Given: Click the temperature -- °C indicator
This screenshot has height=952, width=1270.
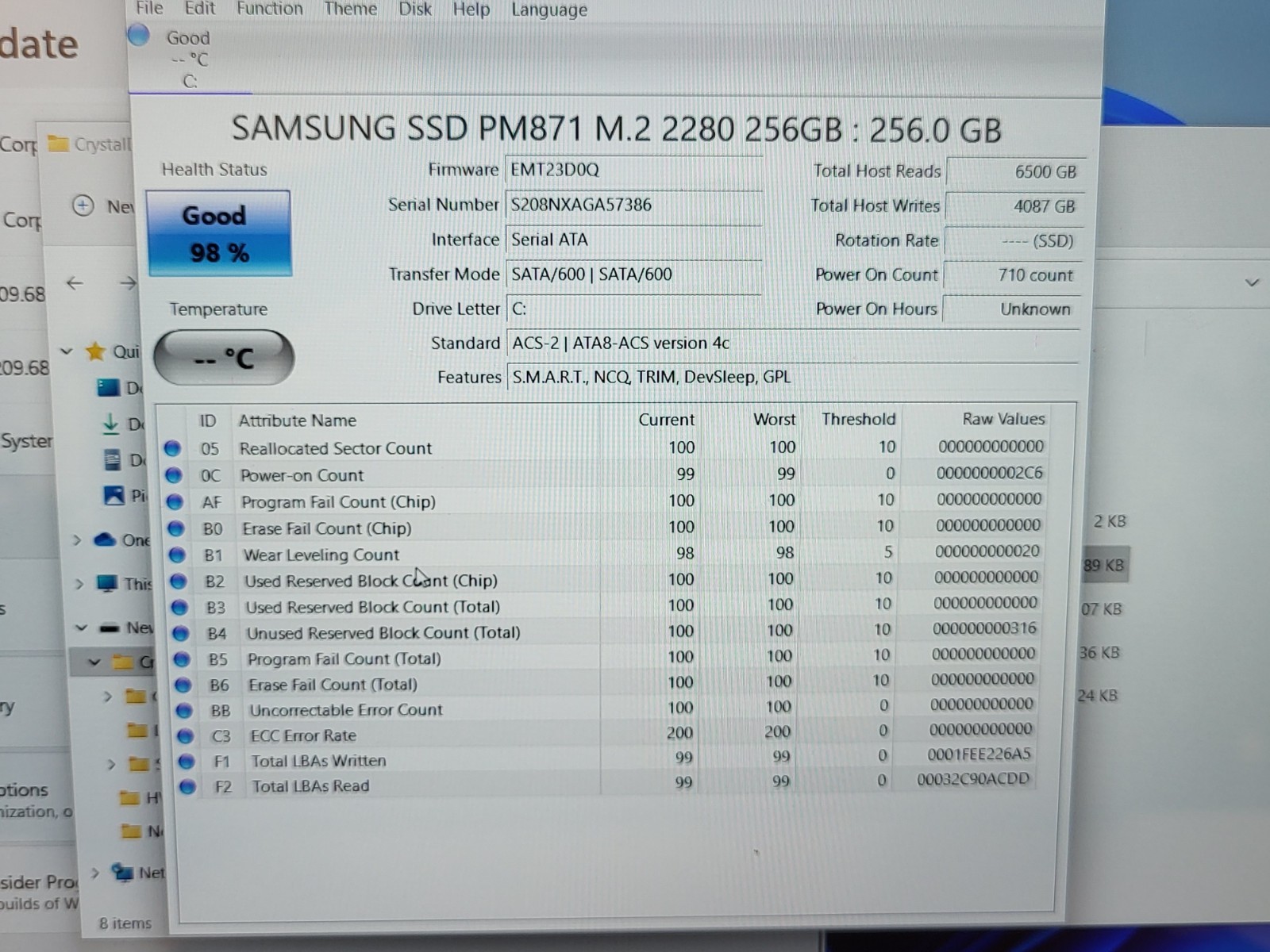Looking at the screenshot, I should click(x=223, y=358).
